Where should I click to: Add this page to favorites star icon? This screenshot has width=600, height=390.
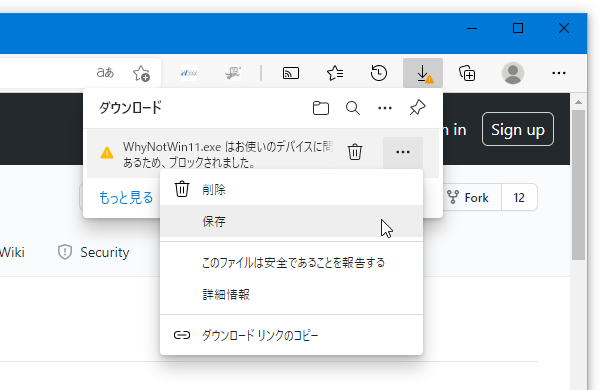(x=141, y=73)
